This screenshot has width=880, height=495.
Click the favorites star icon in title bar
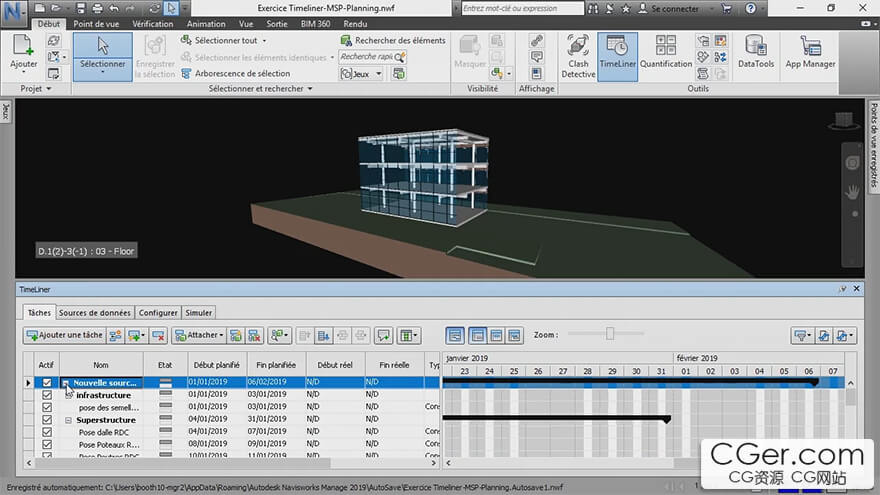[x=626, y=8]
